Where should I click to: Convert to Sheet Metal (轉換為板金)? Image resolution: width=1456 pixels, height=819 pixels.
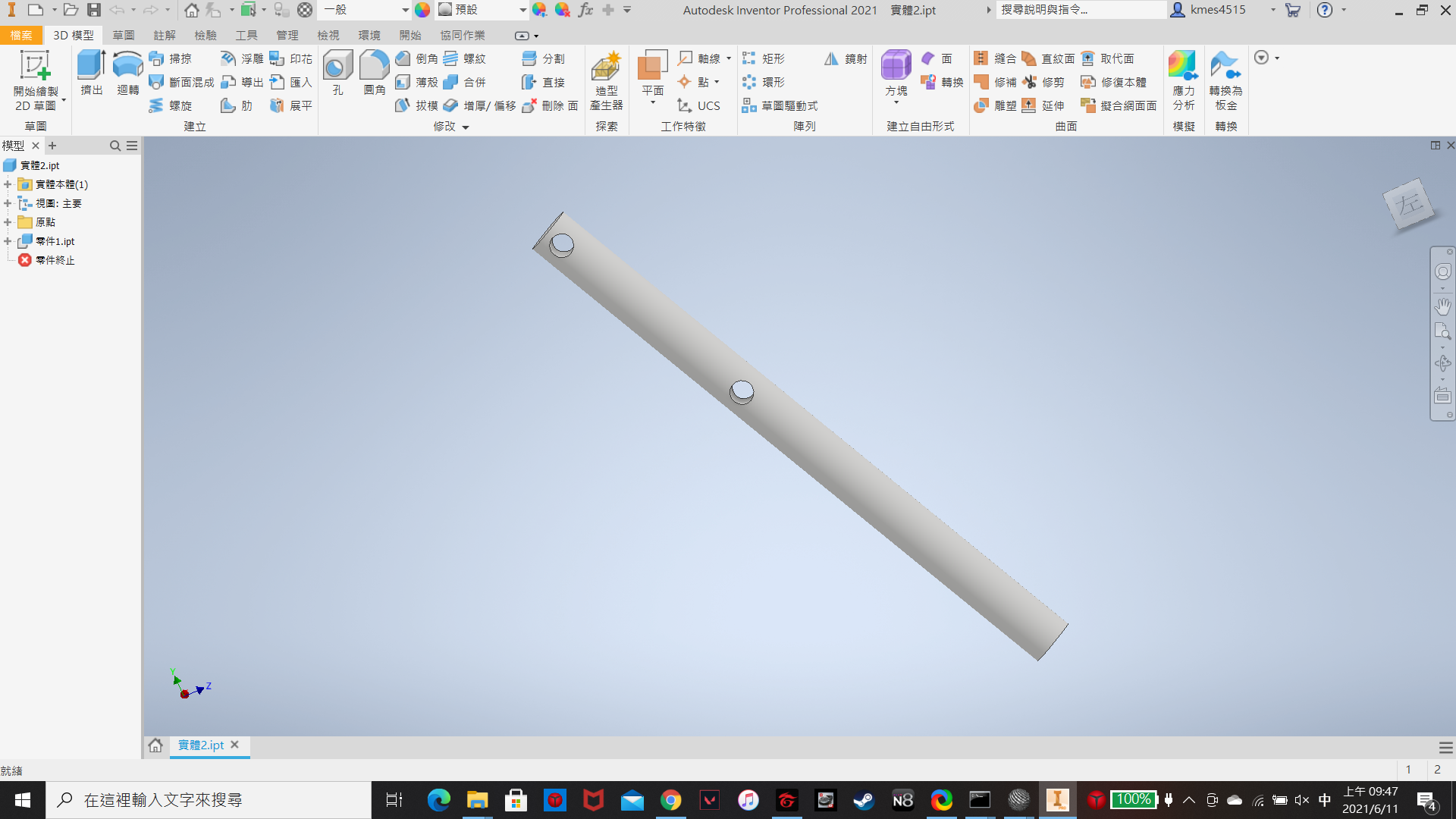point(1225,80)
